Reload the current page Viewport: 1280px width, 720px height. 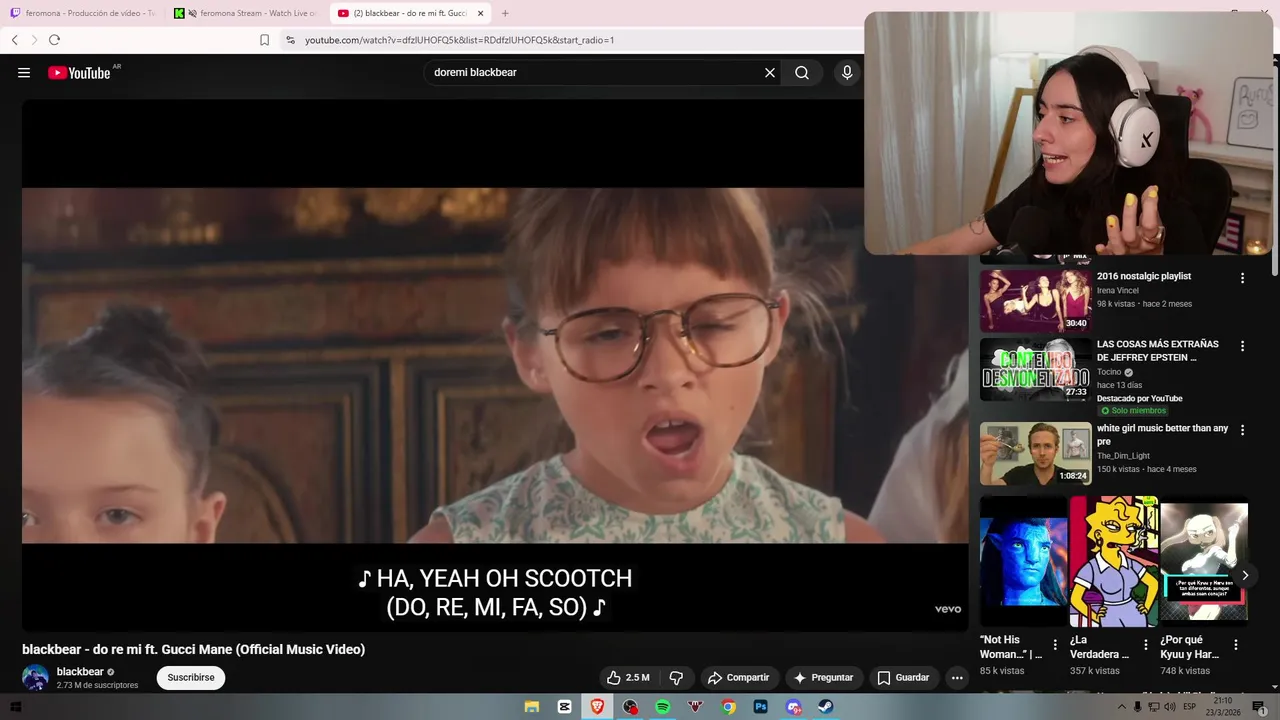(54, 40)
